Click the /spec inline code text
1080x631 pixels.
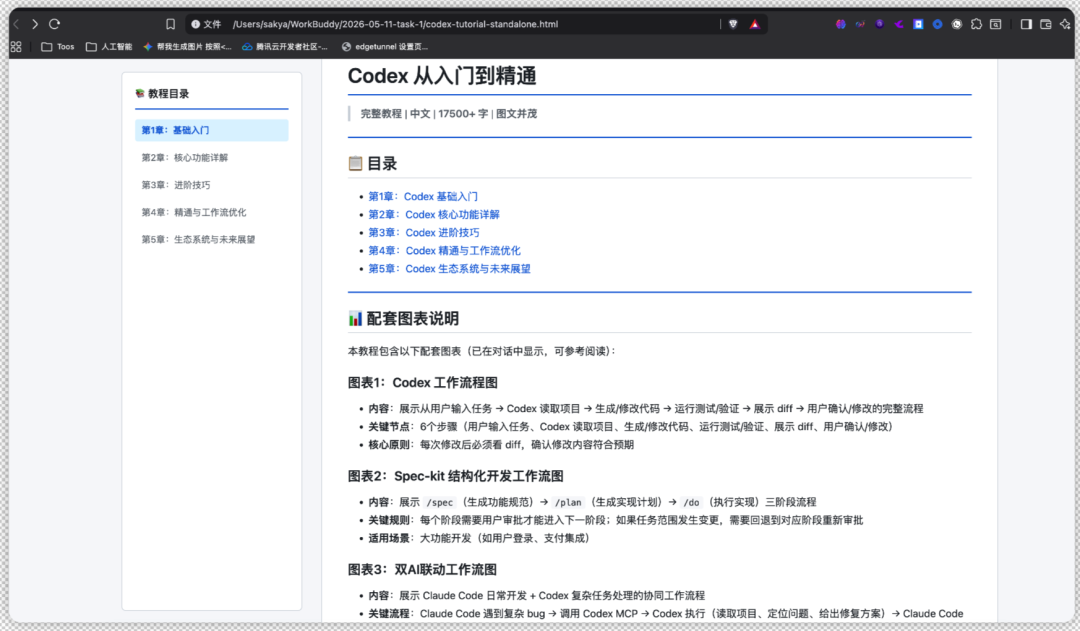[x=439, y=502]
